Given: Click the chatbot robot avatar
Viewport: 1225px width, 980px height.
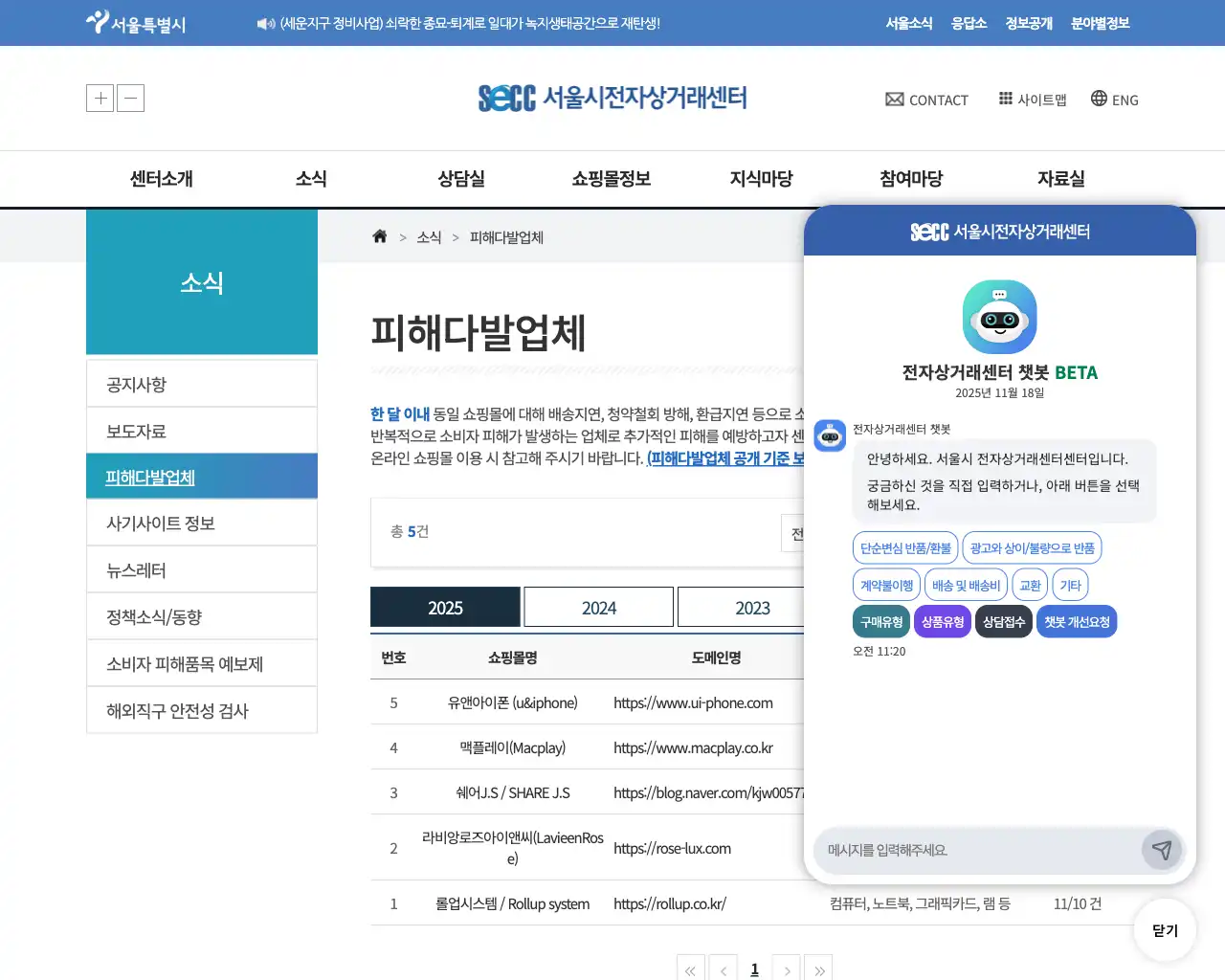Looking at the screenshot, I should click(x=999, y=316).
